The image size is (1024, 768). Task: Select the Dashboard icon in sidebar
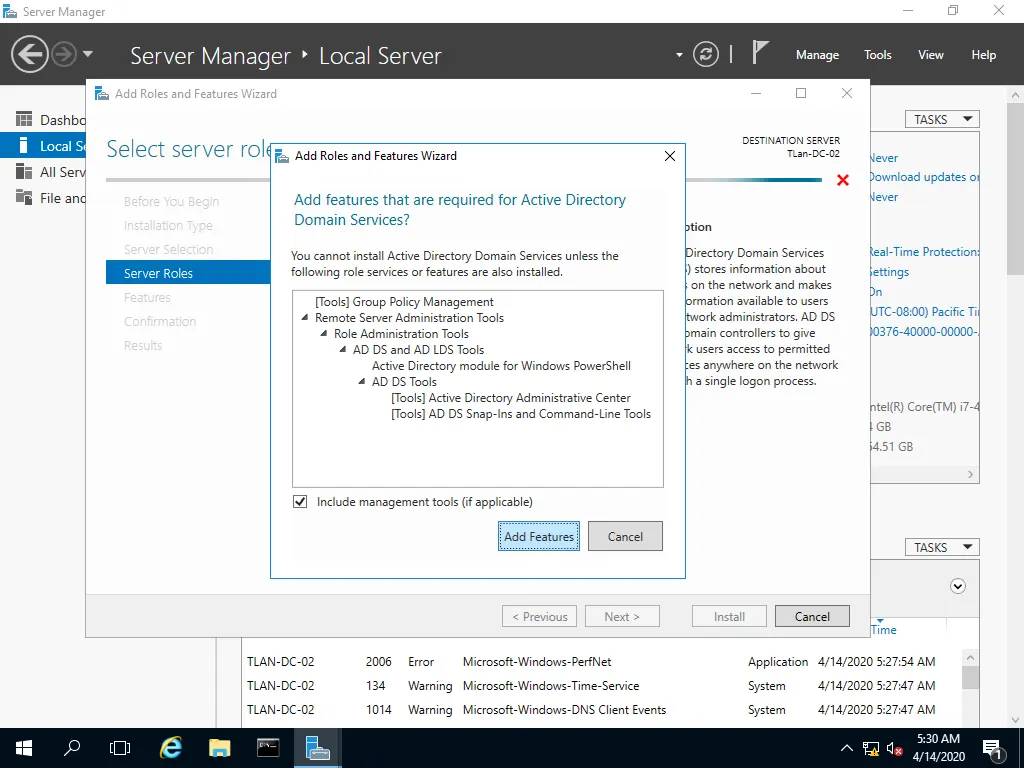click(24, 120)
